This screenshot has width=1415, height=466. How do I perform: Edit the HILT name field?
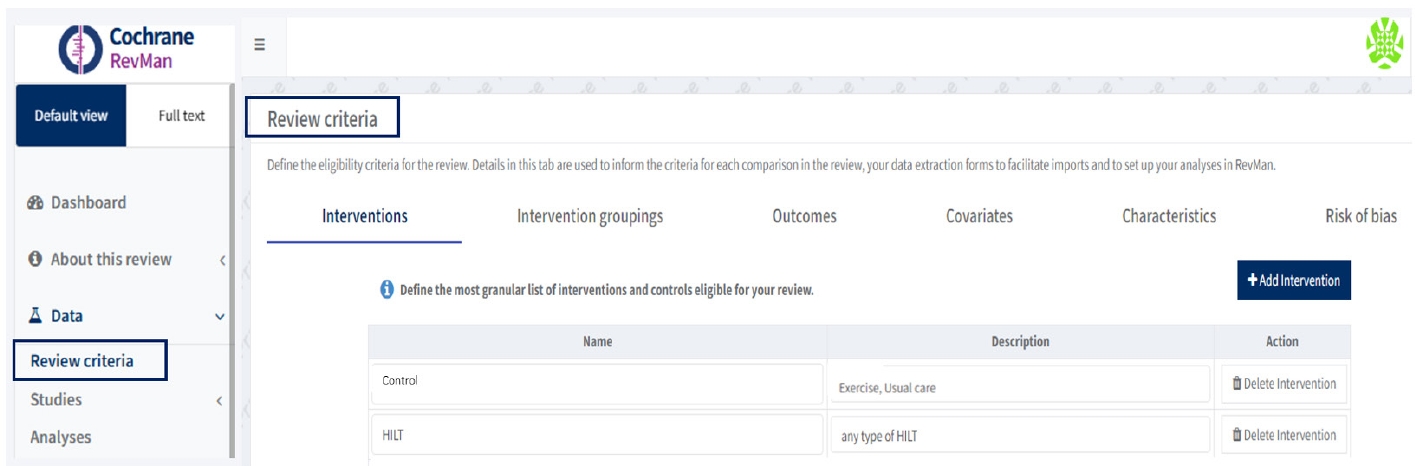(x=597, y=435)
